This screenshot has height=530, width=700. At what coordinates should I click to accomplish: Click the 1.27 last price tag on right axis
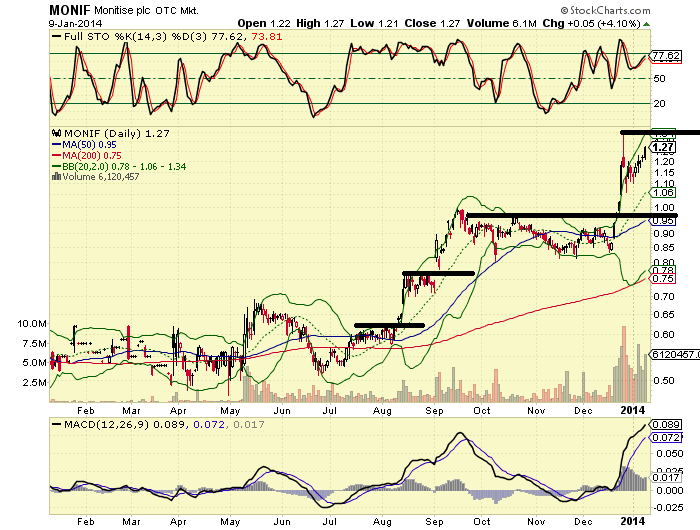click(x=663, y=147)
